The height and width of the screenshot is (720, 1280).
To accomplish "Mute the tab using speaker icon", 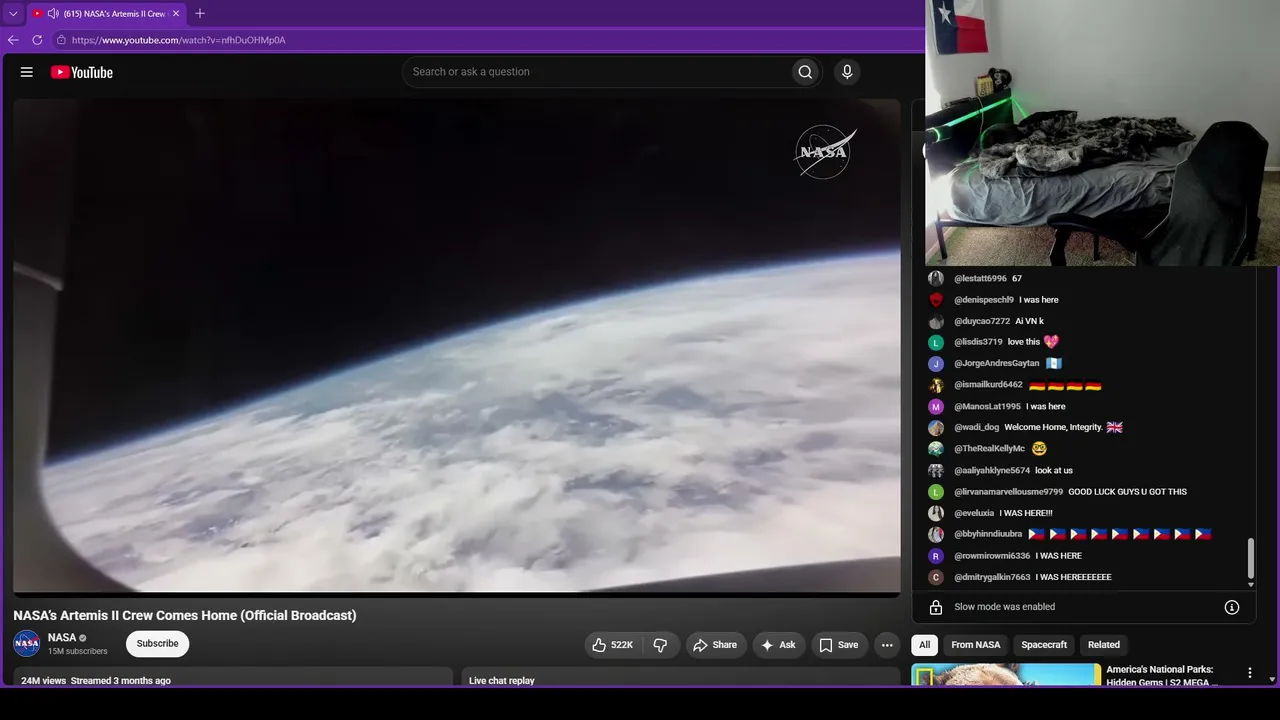I will [x=53, y=14].
